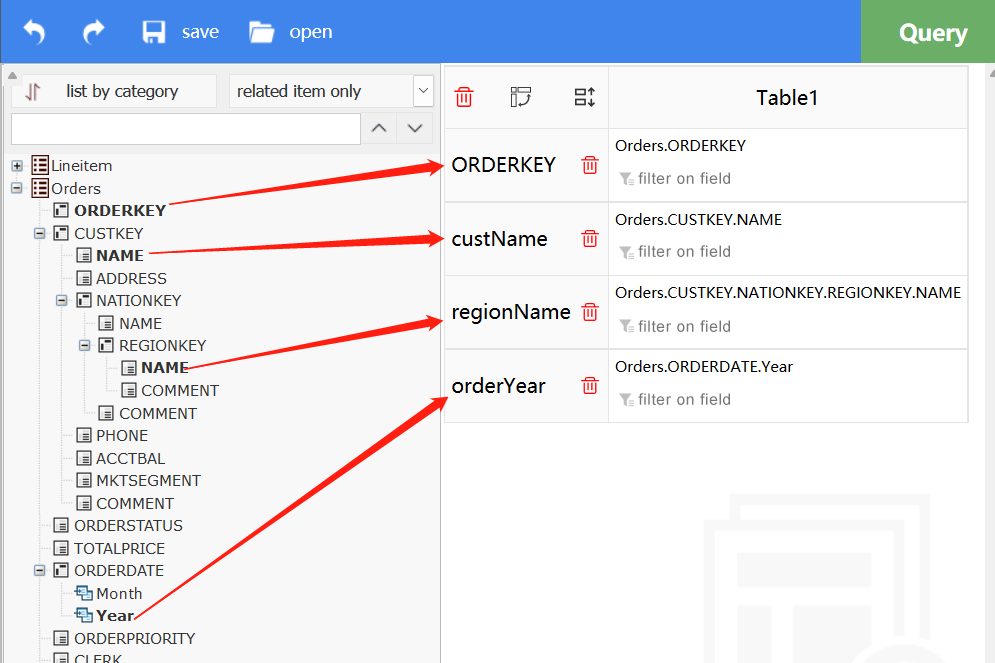Select Month under ORDERDATE
The image size is (995, 663).
[x=119, y=594]
